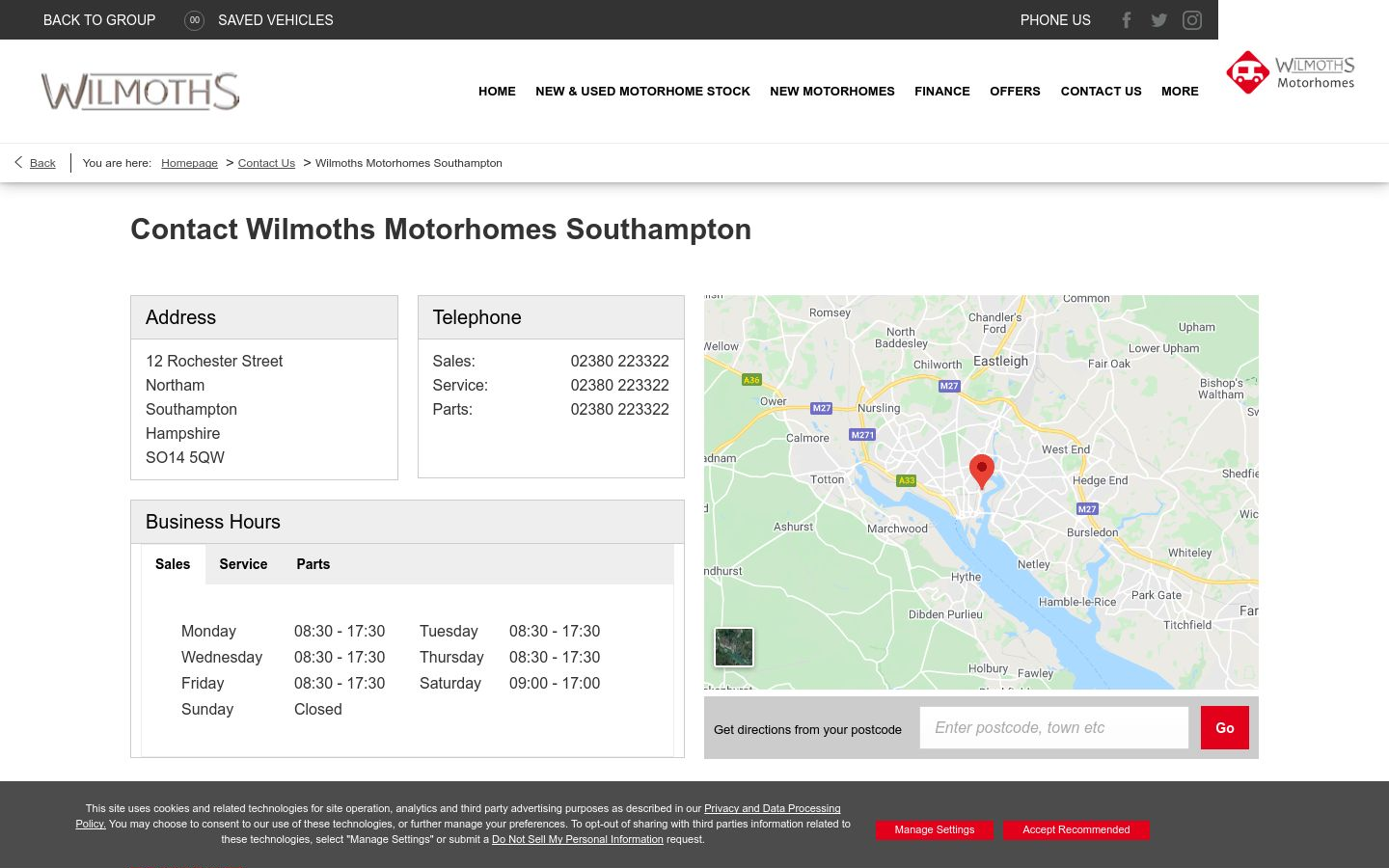This screenshot has height=868, width=1389.
Task: Open CONTACT US menu item
Action: tap(1101, 92)
